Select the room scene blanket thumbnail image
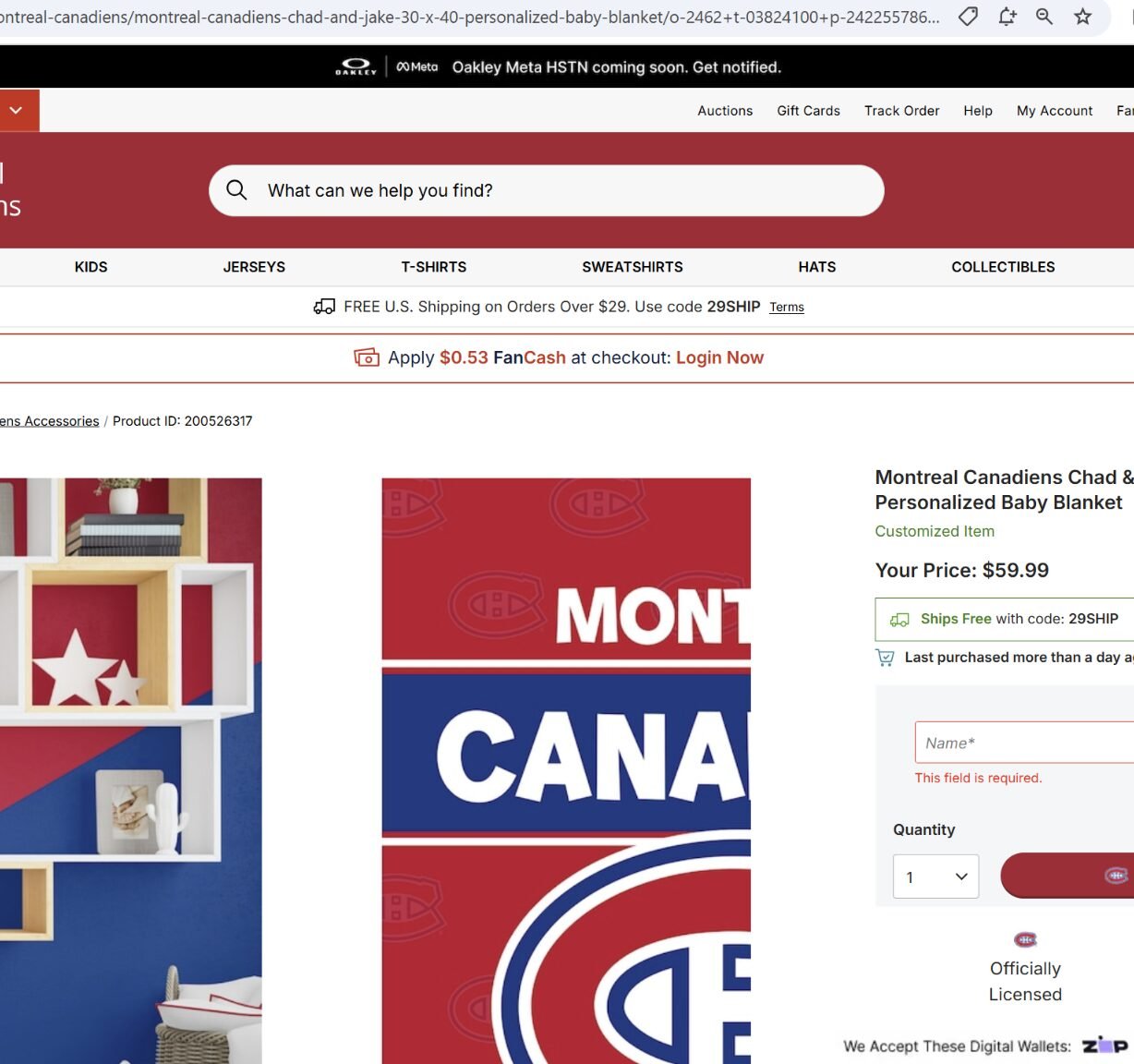1134x1064 pixels. pyautogui.click(x=131, y=770)
